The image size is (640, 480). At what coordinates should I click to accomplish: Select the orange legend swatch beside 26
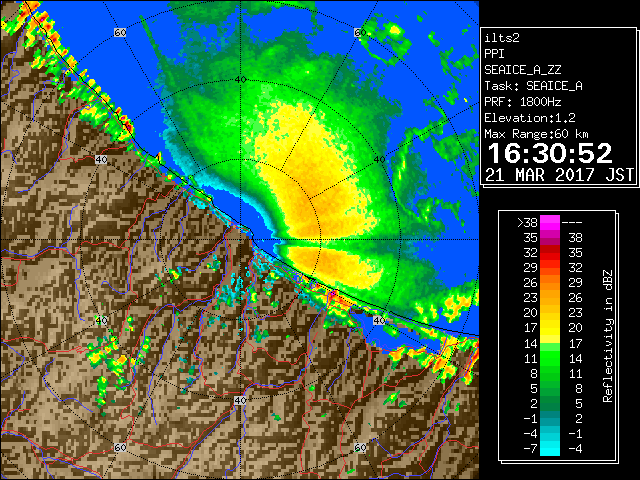point(550,282)
